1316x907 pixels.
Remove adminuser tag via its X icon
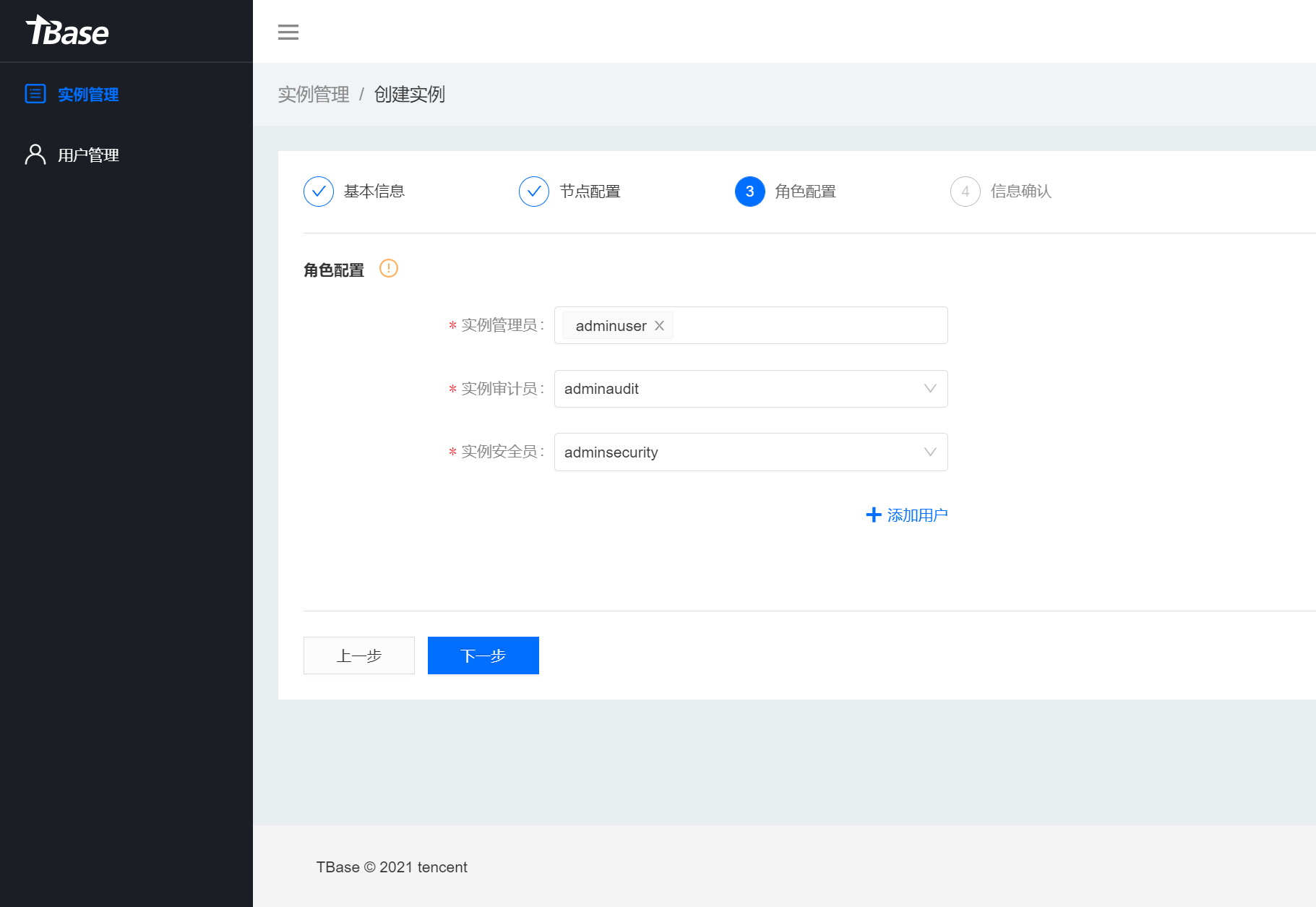[x=658, y=325]
